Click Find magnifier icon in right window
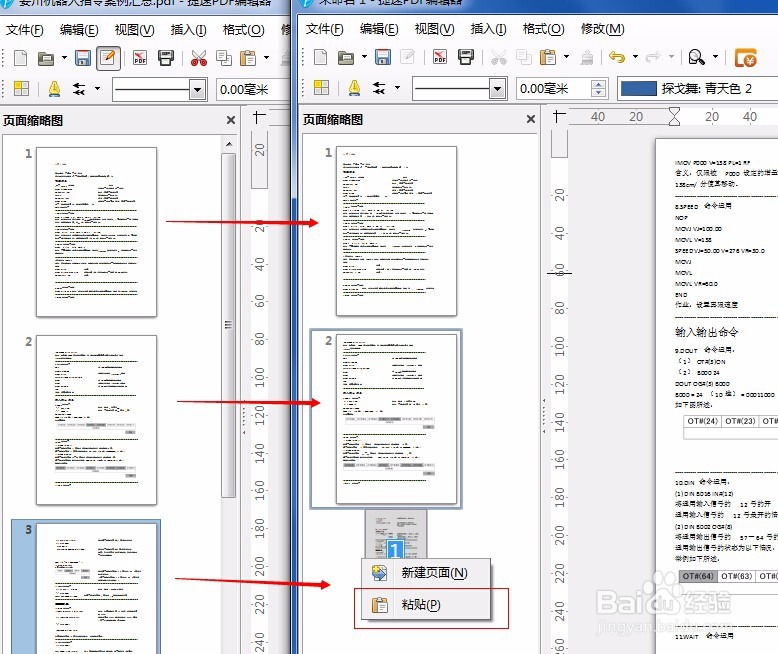778x654 pixels. pyautogui.click(x=697, y=58)
